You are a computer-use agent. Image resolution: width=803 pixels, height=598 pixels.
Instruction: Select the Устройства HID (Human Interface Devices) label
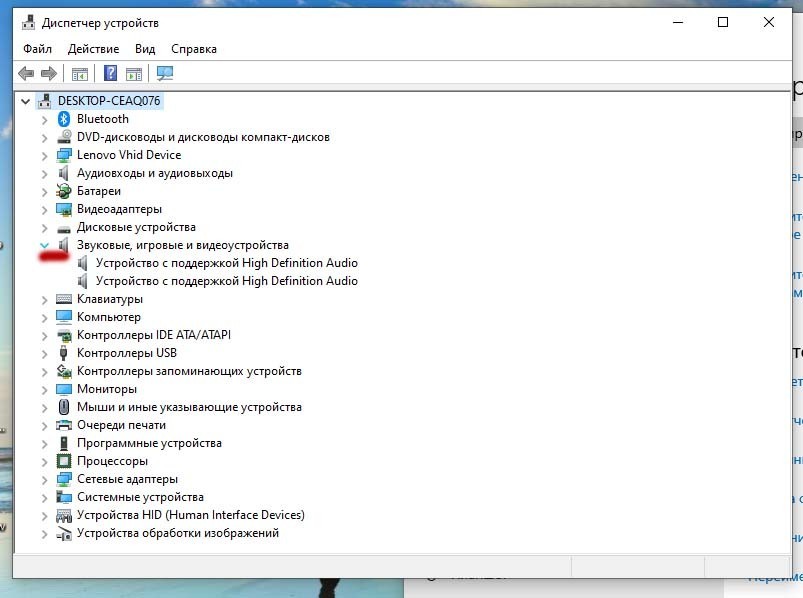coord(191,515)
